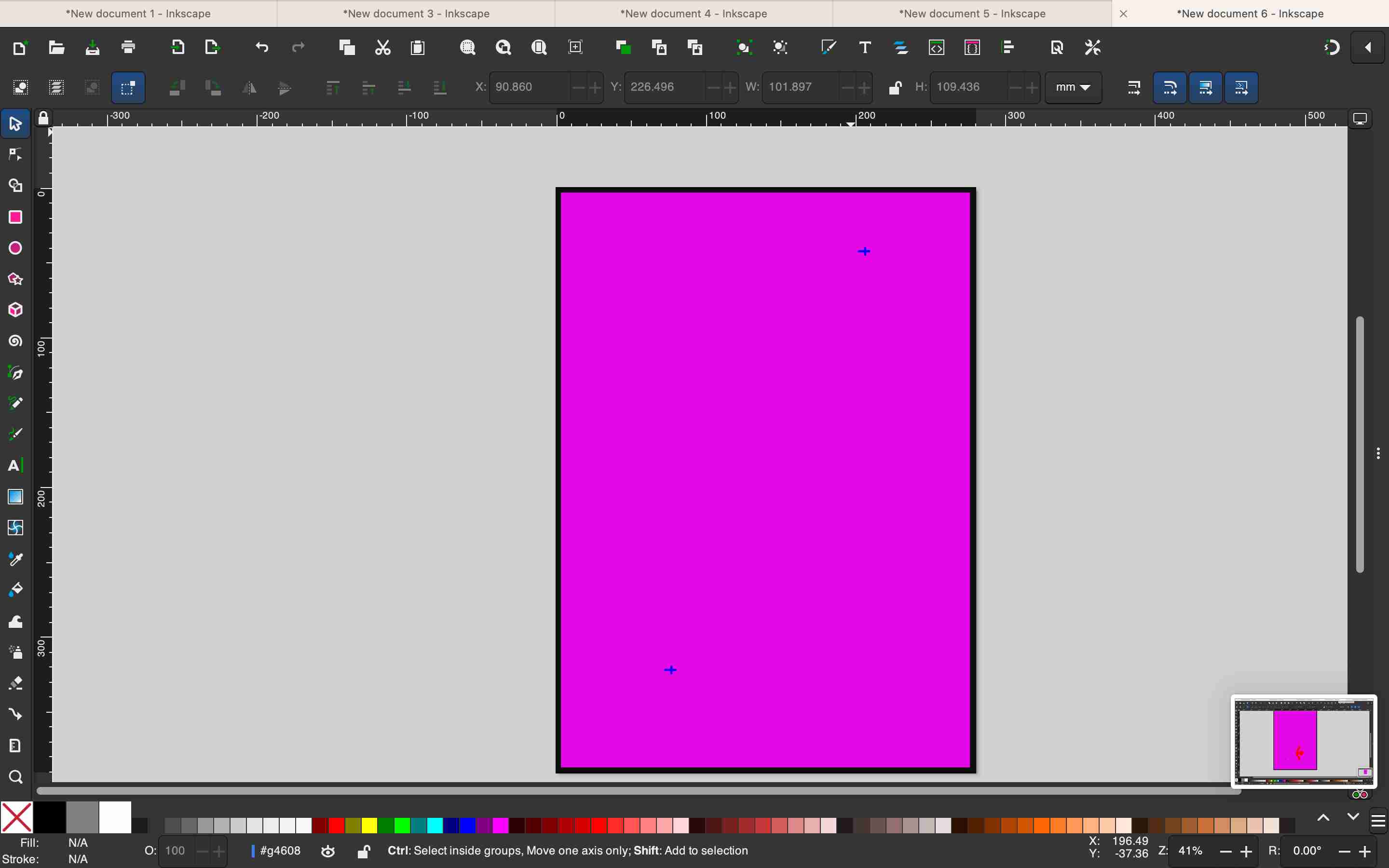Click the Save document icon
The height and width of the screenshot is (868, 1389).
pos(93,47)
